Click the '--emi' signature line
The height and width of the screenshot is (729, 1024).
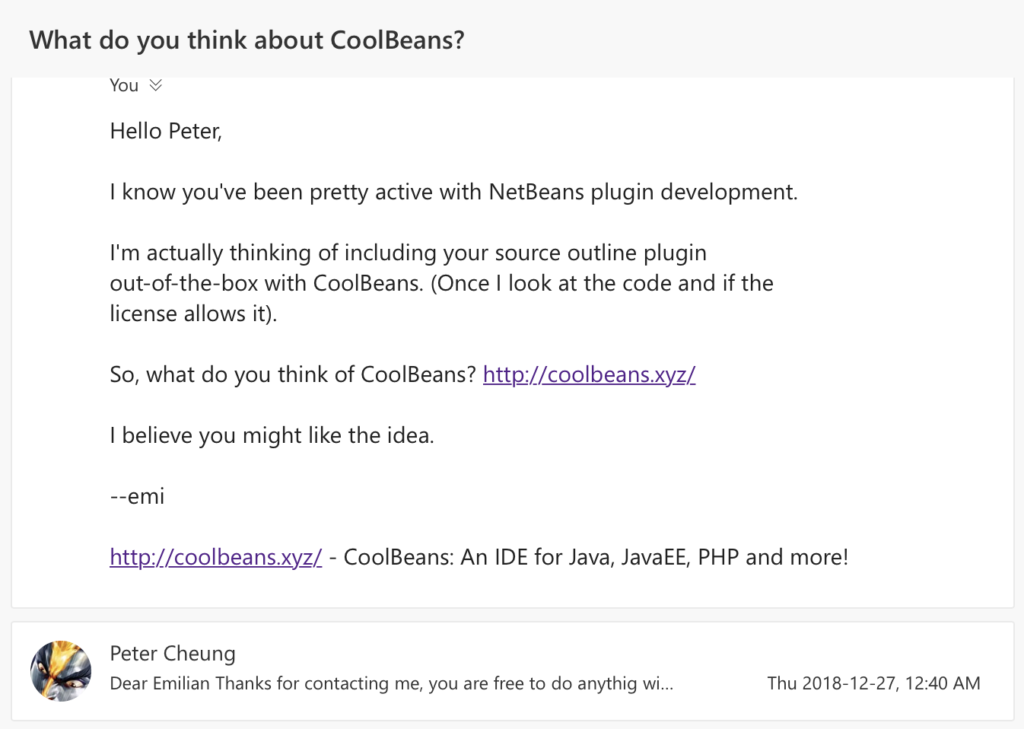pyautogui.click(x=137, y=496)
